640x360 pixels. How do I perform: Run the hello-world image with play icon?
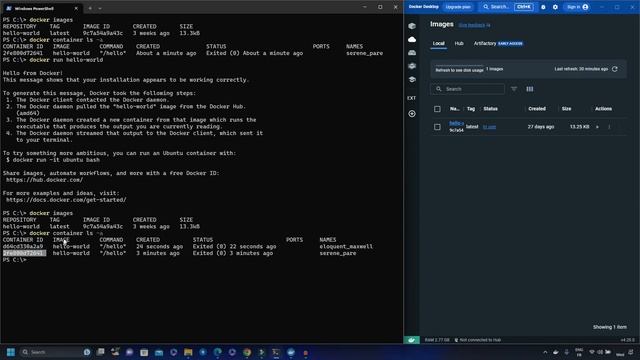click(597, 127)
